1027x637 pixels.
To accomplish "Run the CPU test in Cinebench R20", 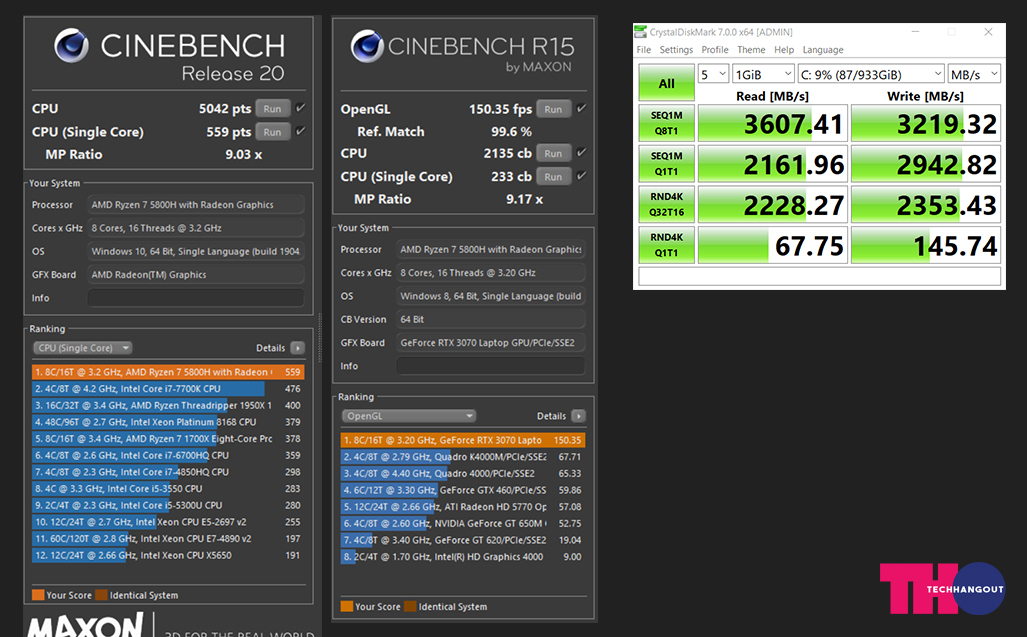I will (272, 109).
